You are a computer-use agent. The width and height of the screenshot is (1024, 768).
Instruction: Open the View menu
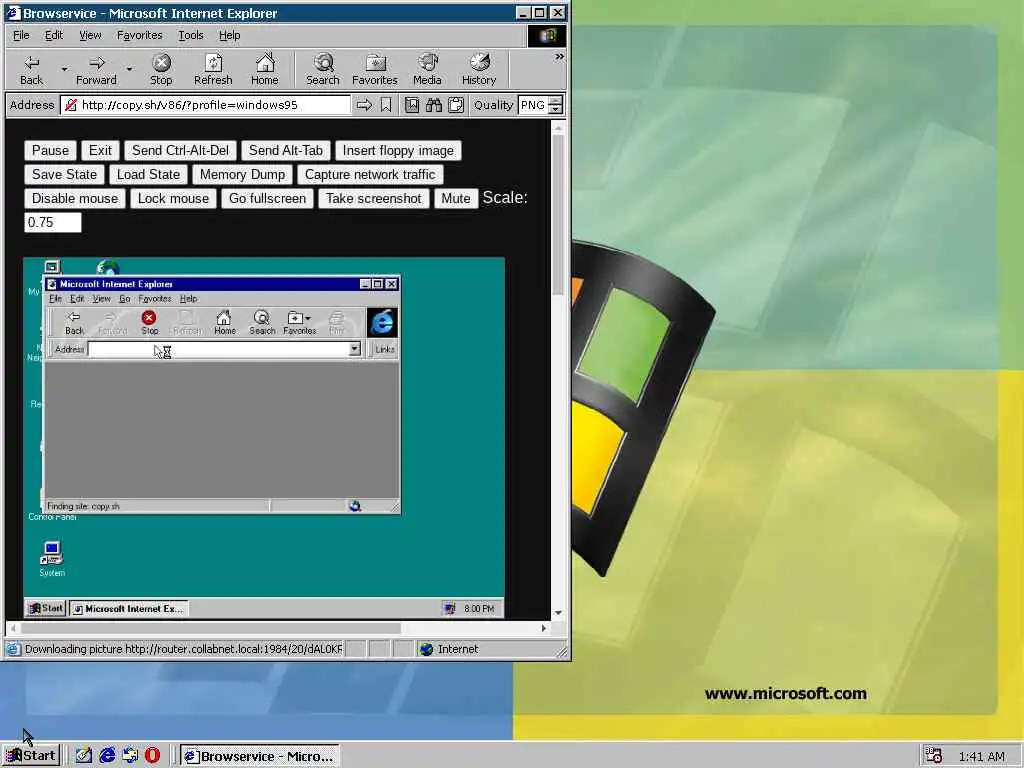point(90,35)
